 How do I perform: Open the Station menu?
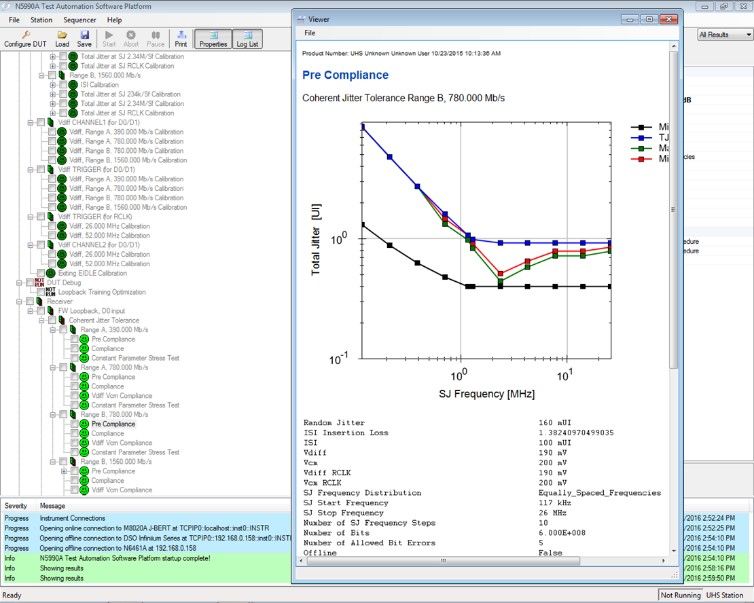[41, 20]
